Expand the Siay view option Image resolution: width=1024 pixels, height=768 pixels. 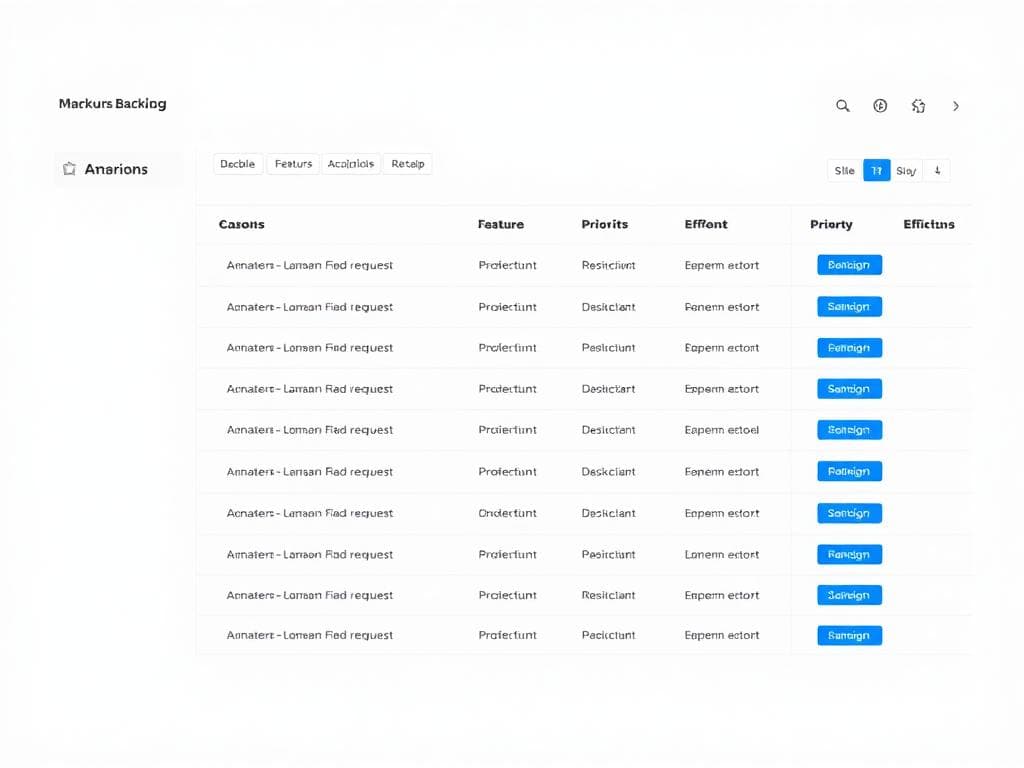pyautogui.click(x=906, y=170)
